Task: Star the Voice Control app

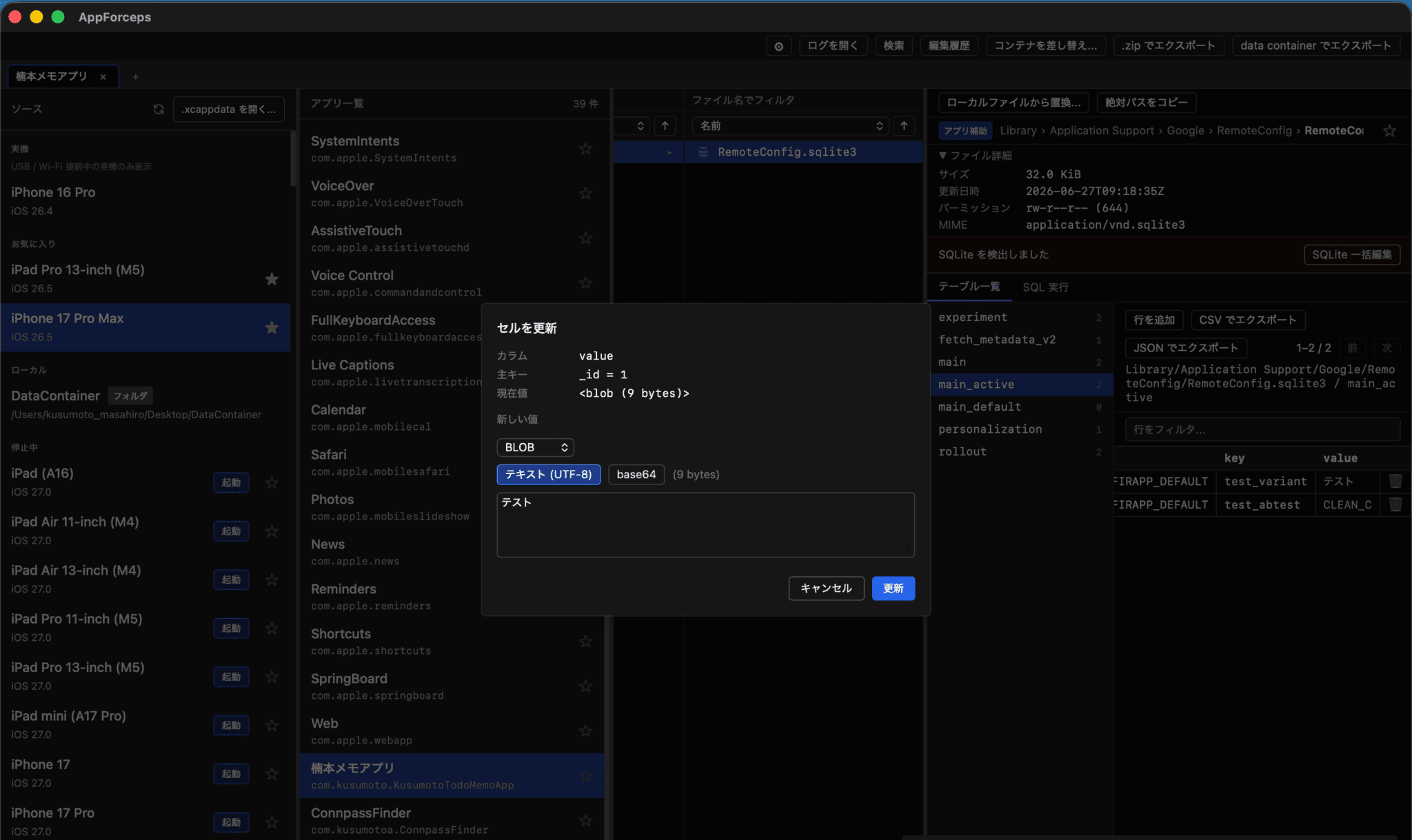Action: [585, 283]
